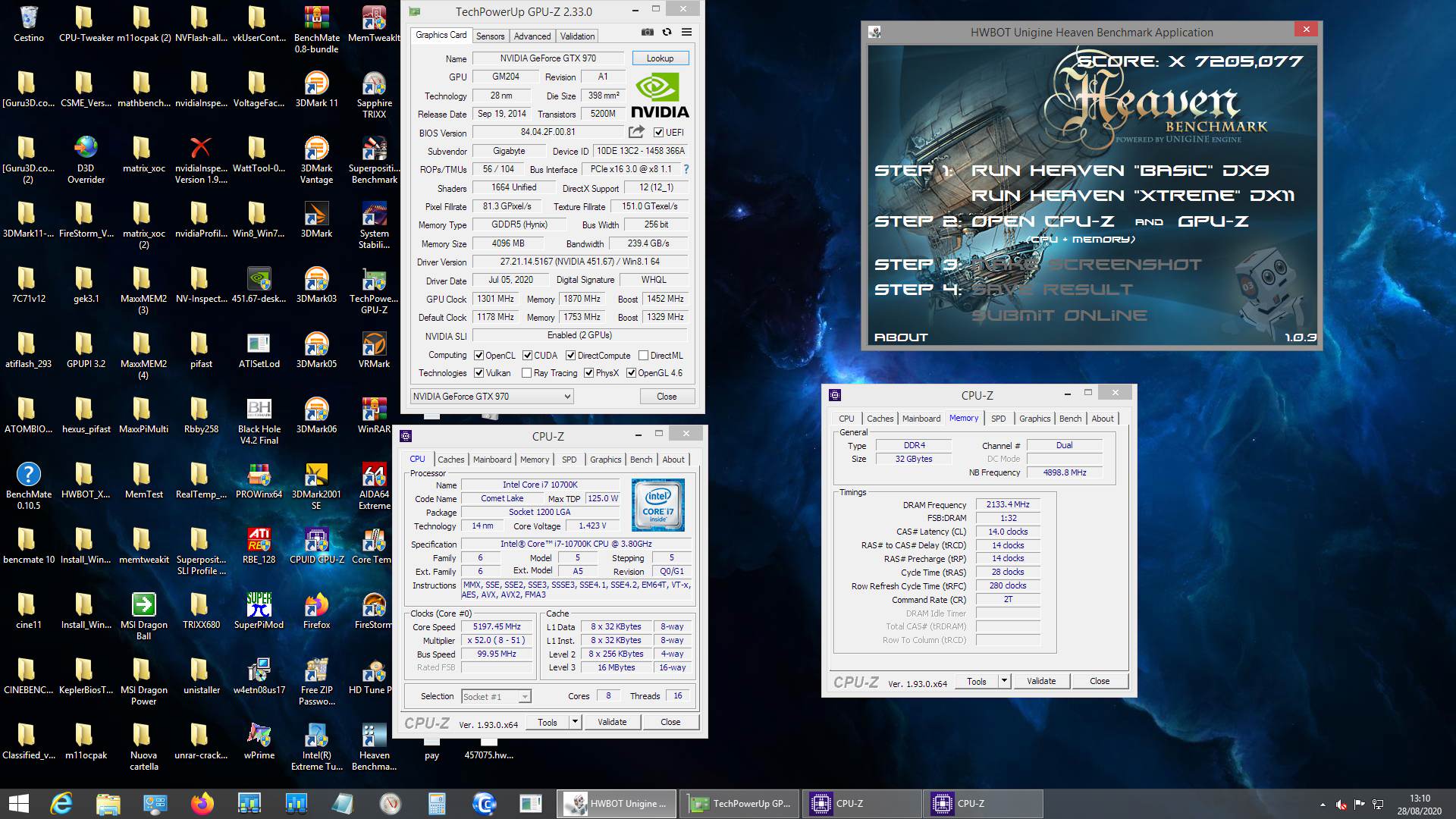Toggle DirectML checkbox

click(643, 356)
